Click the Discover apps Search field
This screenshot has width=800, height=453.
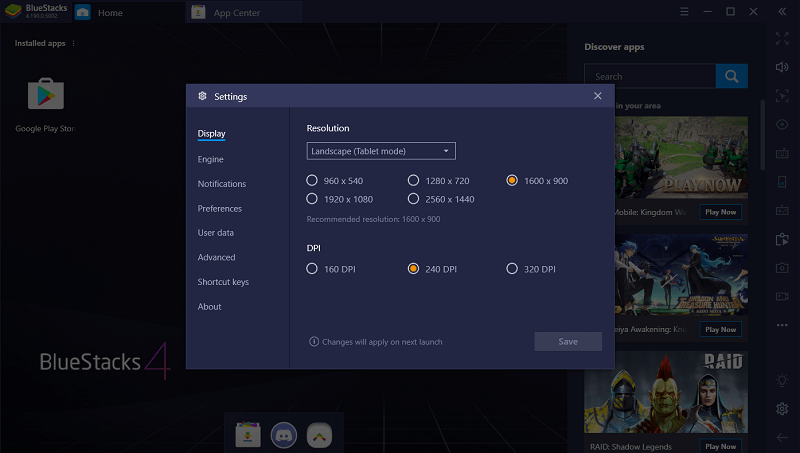(650, 76)
